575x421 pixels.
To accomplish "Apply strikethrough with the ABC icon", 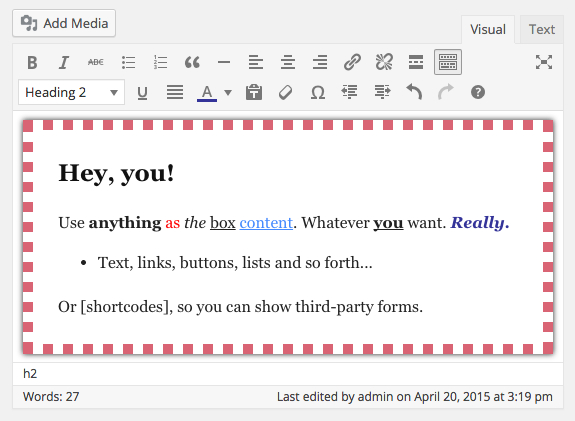I will click(96, 62).
